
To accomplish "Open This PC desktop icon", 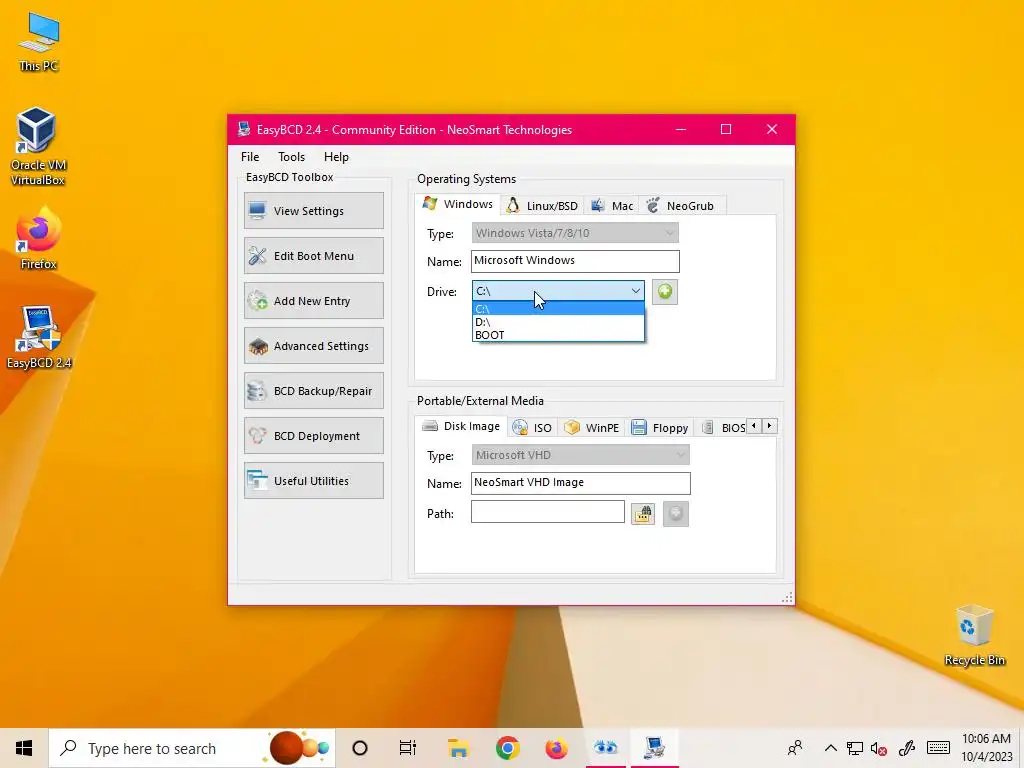I will 39,42.
